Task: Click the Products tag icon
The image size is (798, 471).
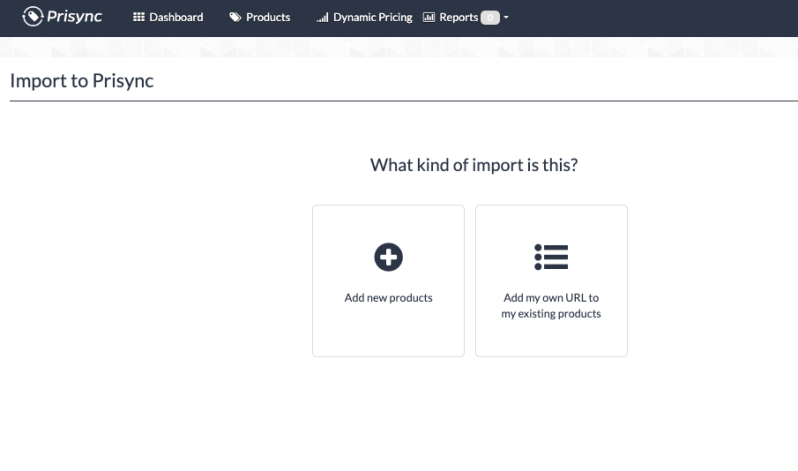Action: coord(235,17)
